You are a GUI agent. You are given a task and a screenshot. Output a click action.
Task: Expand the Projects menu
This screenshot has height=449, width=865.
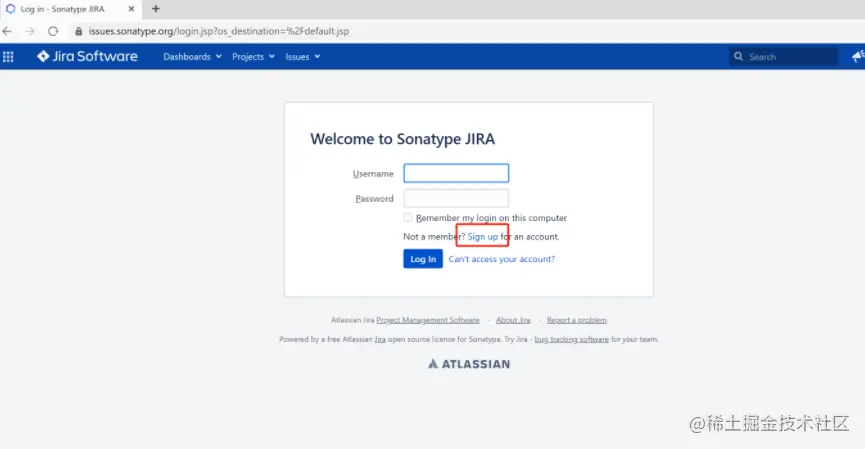253,57
